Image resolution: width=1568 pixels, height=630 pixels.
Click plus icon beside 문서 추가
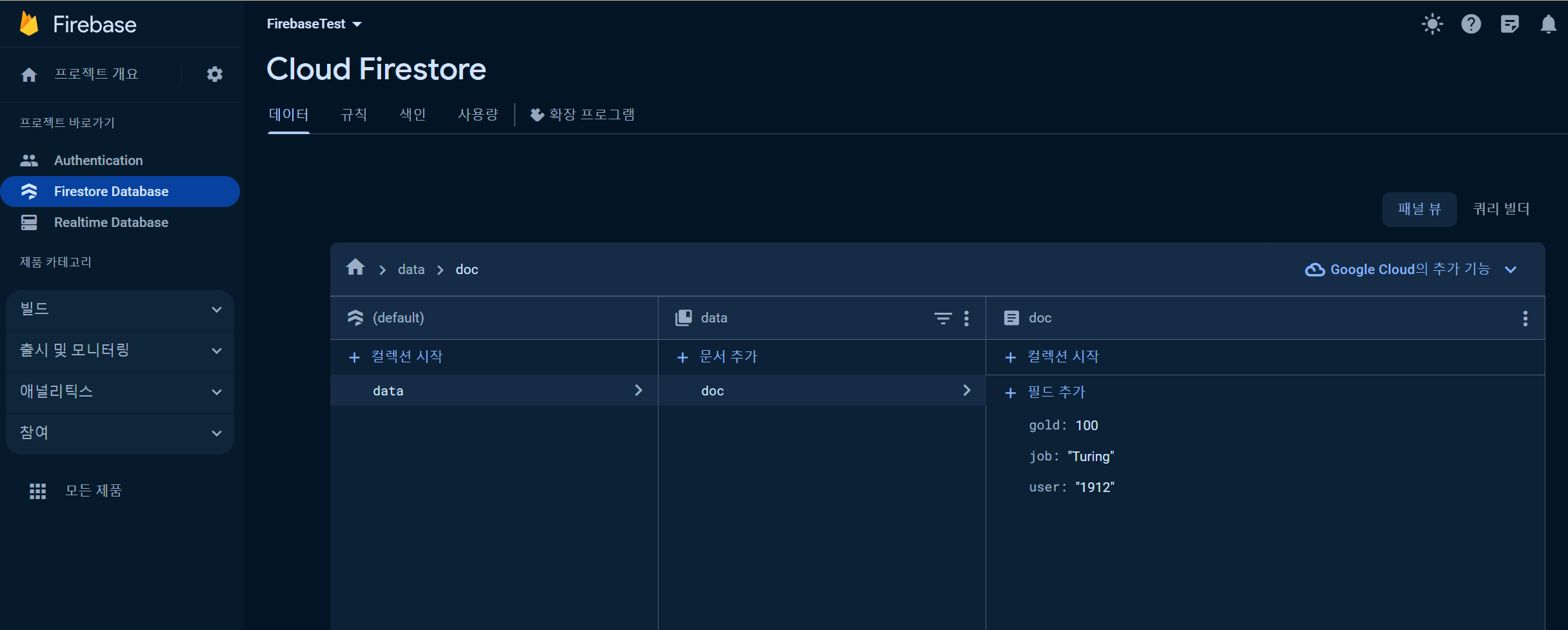click(682, 357)
